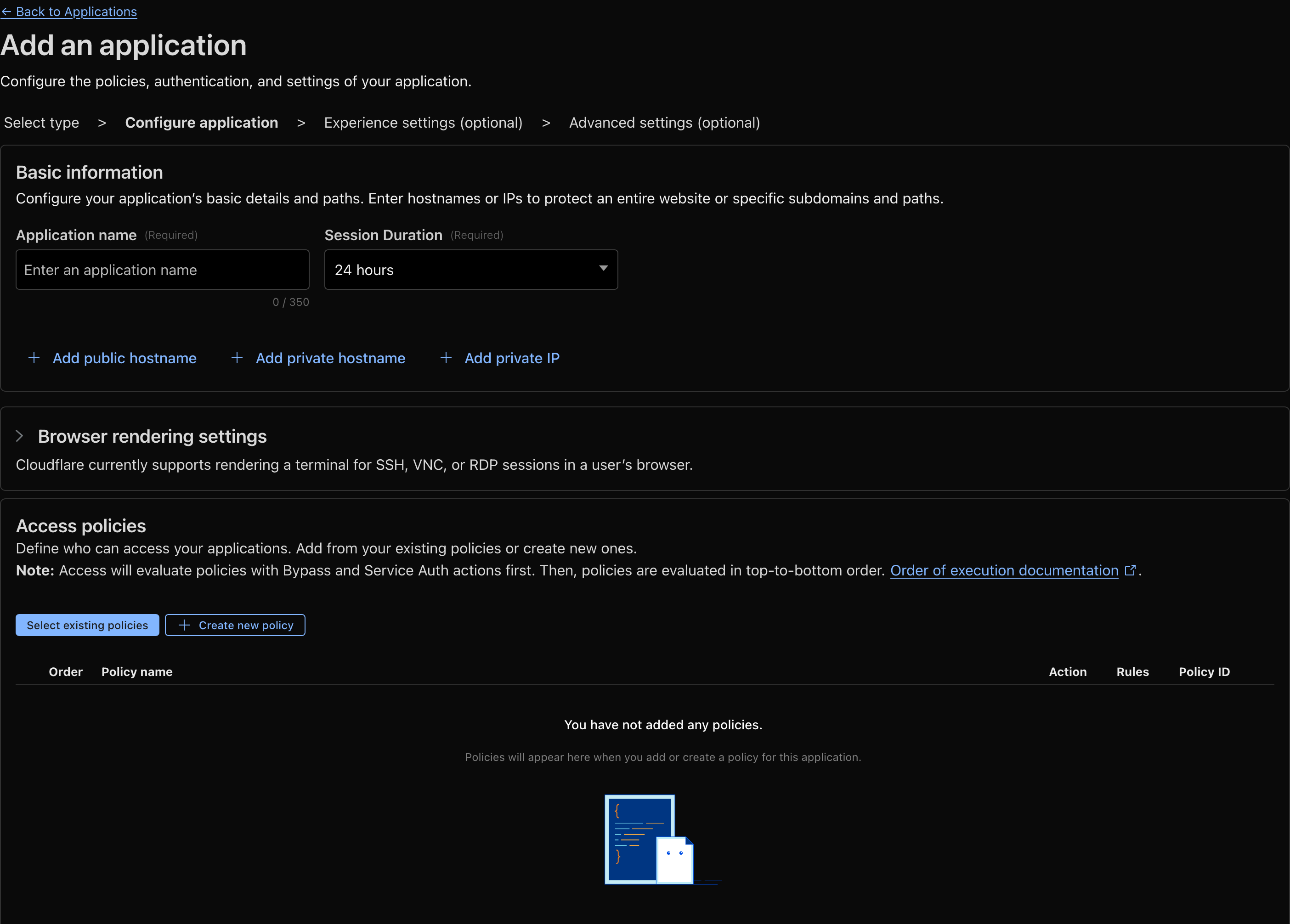Click the chevron beside Browser rendering settings
Image resolution: width=1290 pixels, height=924 pixels.
tap(21, 436)
